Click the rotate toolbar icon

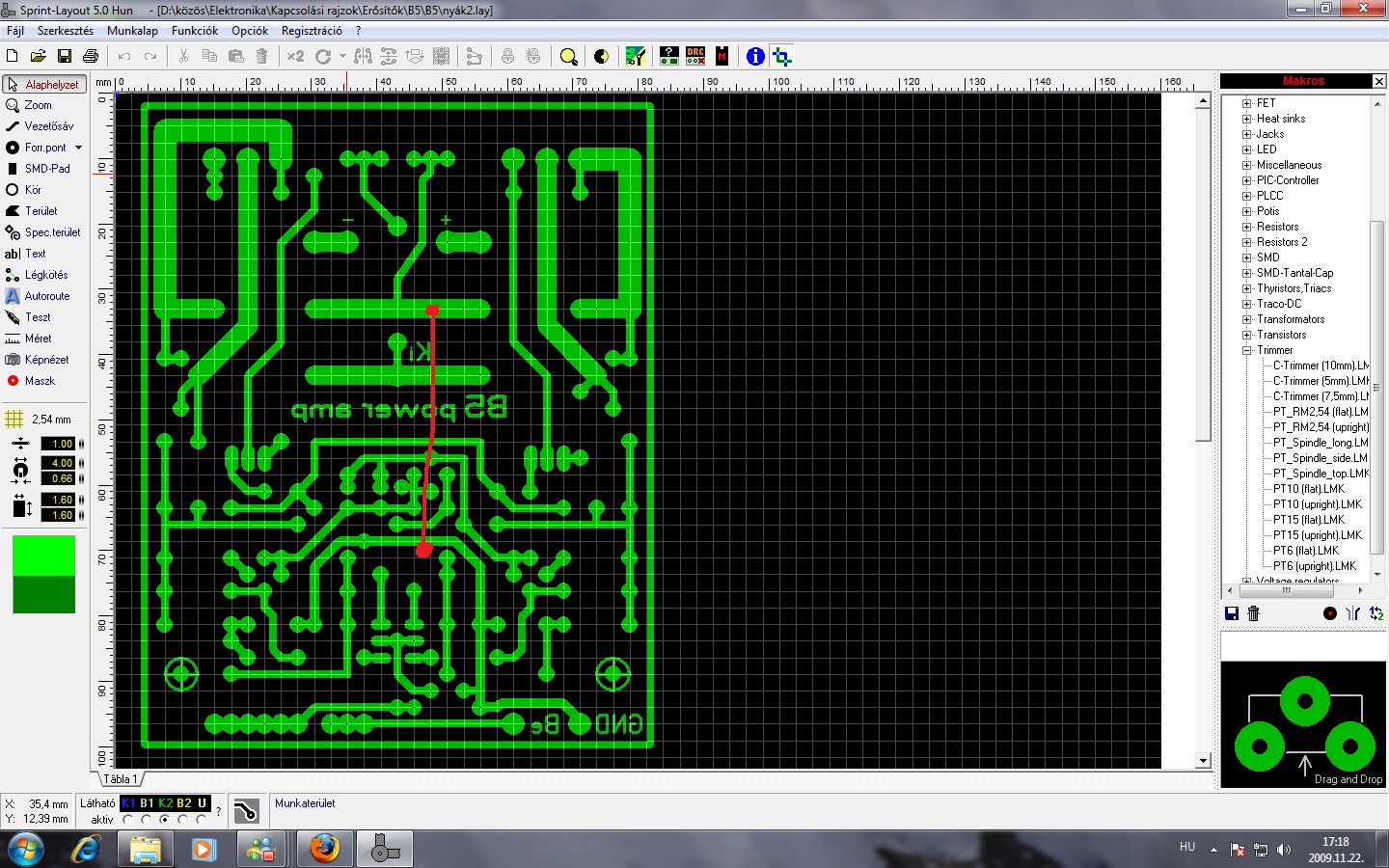323,56
